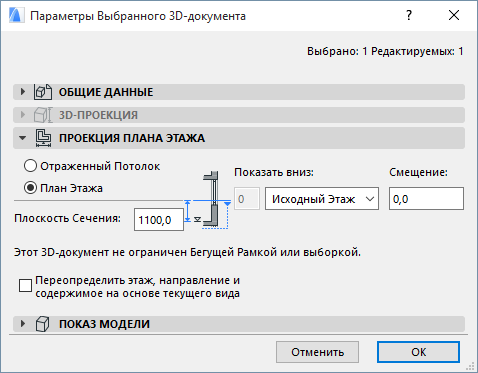This screenshot has height=373, width=478.
Task: Click the ПОКАЗ МОДЕЛИ header title
Action: 104,324
